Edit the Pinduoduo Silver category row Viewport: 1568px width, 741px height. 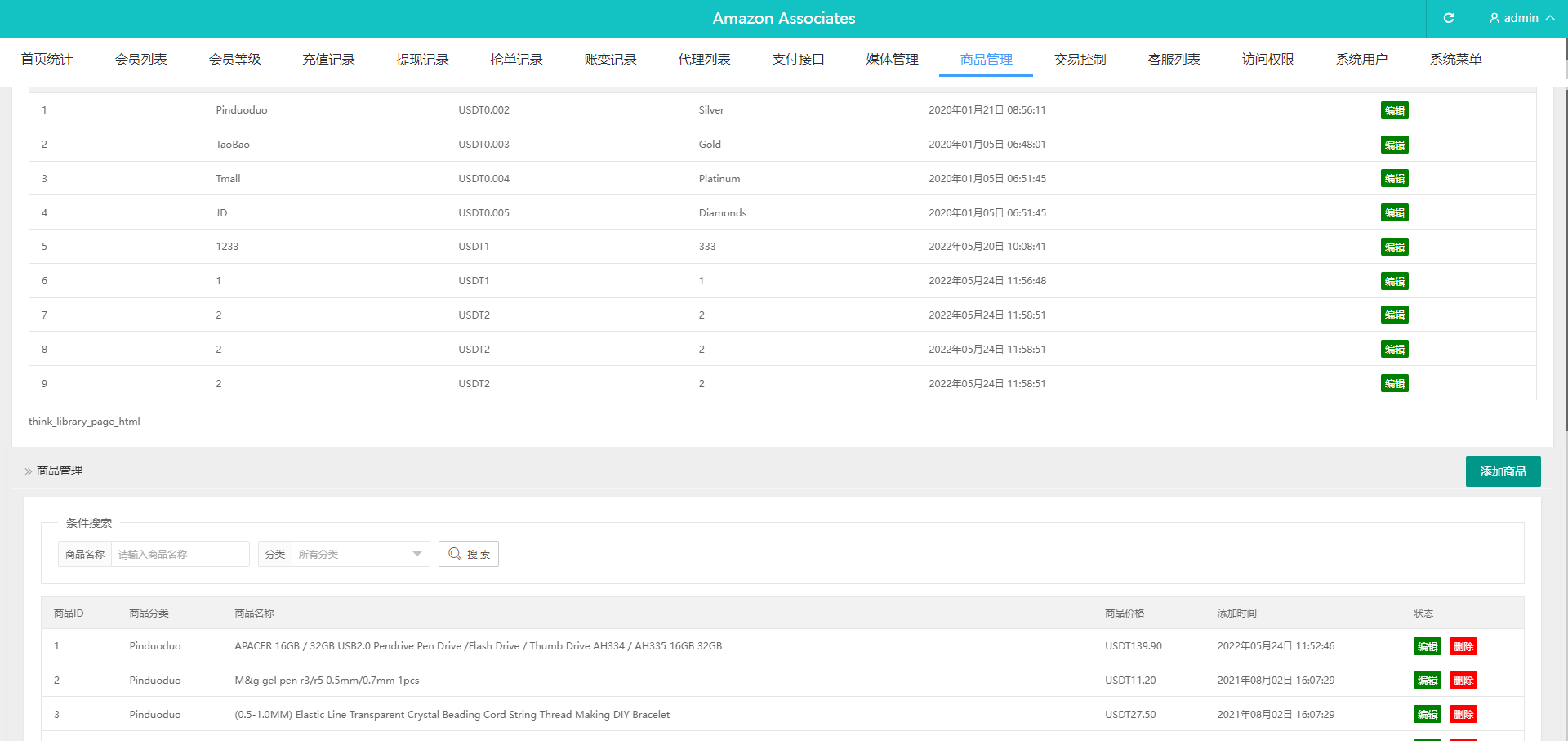[x=1394, y=110]
